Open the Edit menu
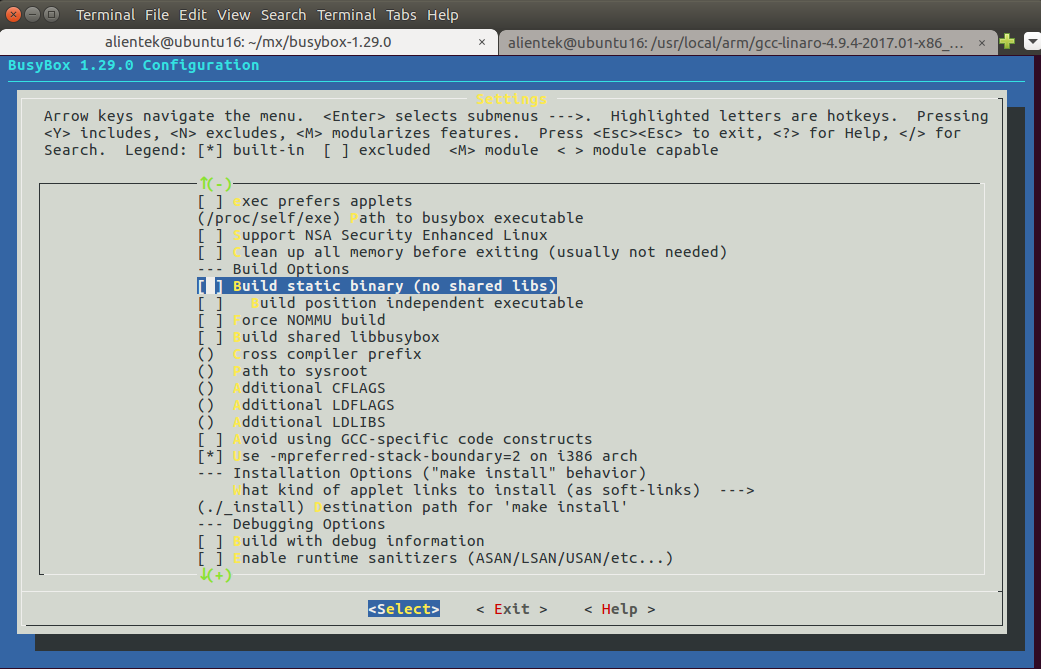The width and height of the screenshot is (1041, 669). coord(193,15)
